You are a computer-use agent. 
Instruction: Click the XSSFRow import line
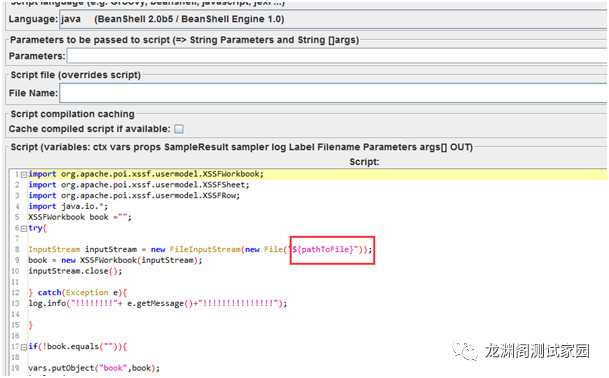tap(134, 195)
